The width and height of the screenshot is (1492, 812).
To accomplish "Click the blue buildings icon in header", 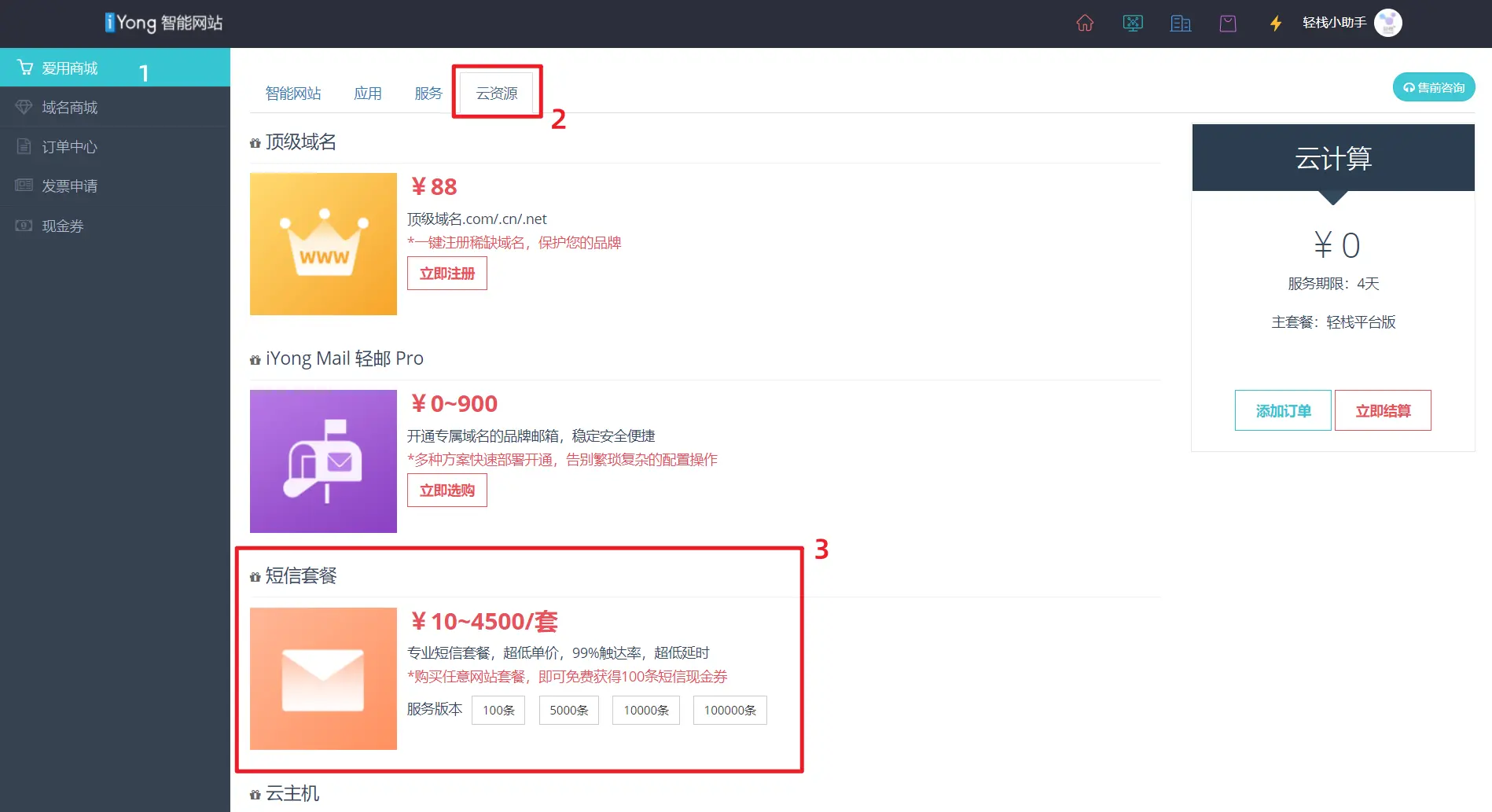I will coord(1181,24).
